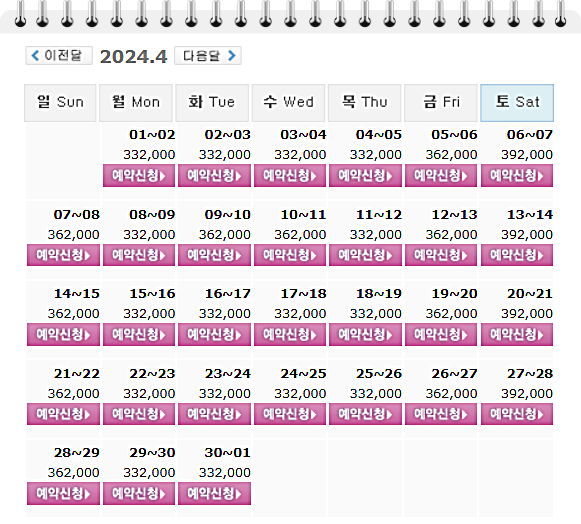Request reservation for 26~27
The image size is (581, 524).
point(441,414)
